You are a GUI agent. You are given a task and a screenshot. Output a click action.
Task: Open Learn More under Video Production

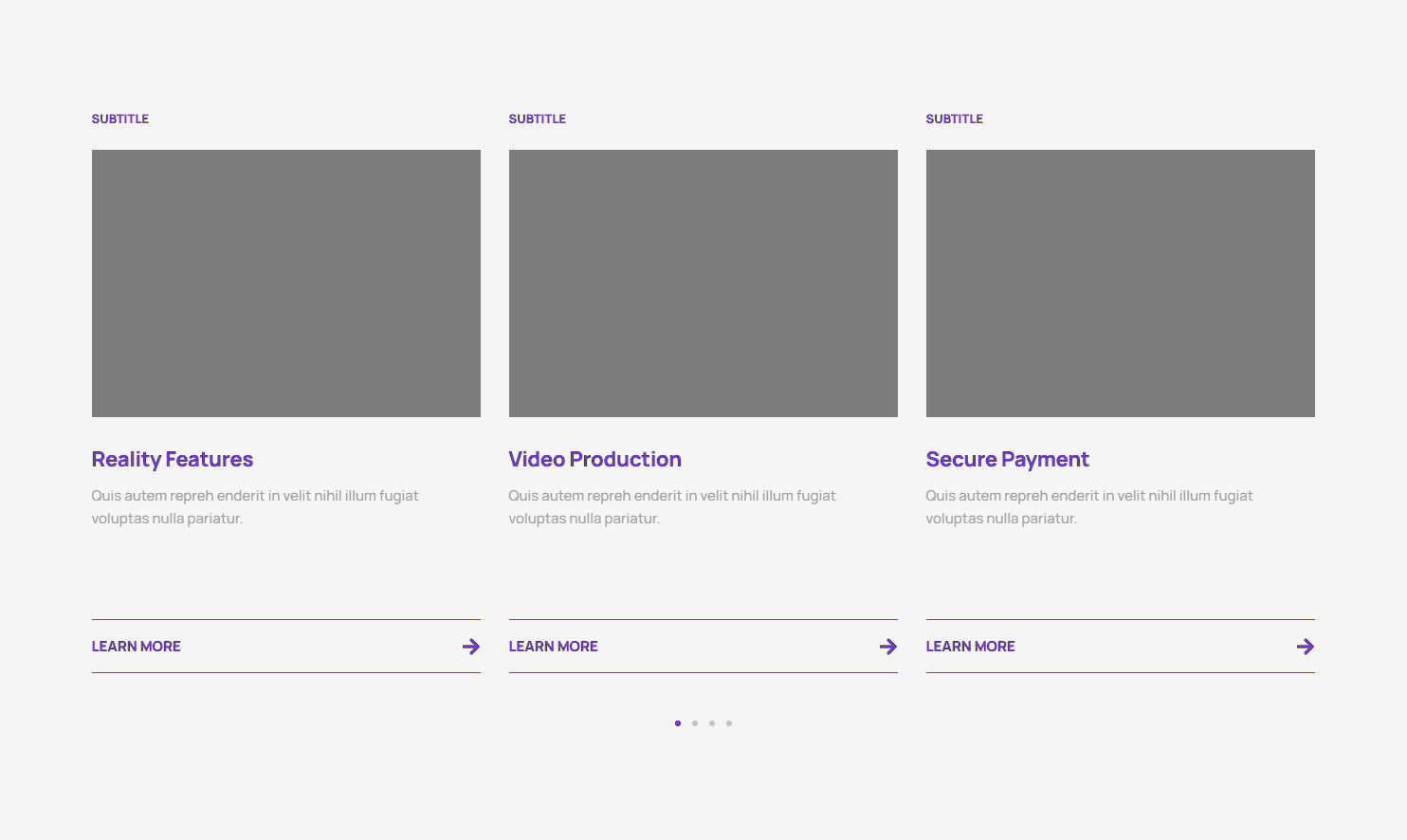click(553, 647)
